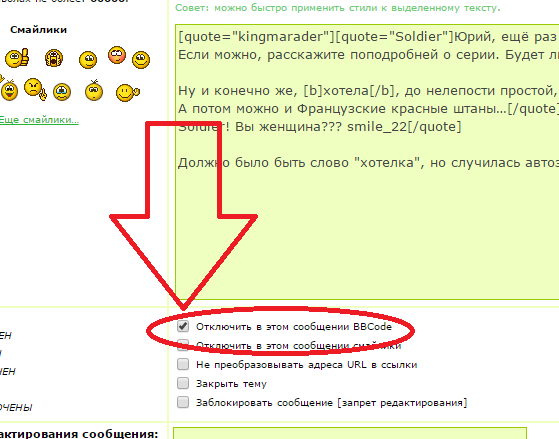Screen dimensions: 559x439
Task: Enable the Закрыть тему checkbox
Action: click(183, 383)
